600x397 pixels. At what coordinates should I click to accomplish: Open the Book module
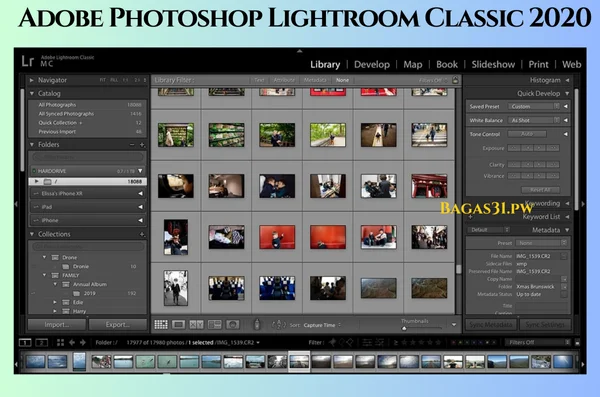447,64
